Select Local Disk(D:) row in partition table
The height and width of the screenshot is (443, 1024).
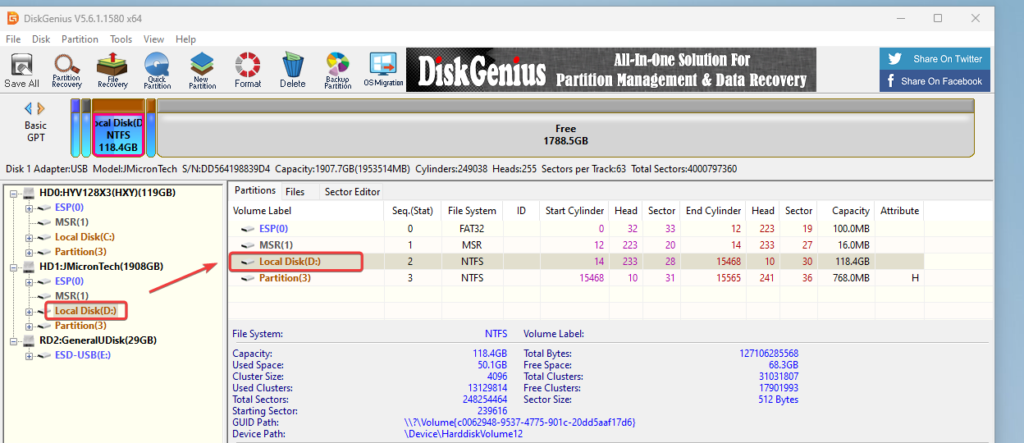click(x=575, y=261)
